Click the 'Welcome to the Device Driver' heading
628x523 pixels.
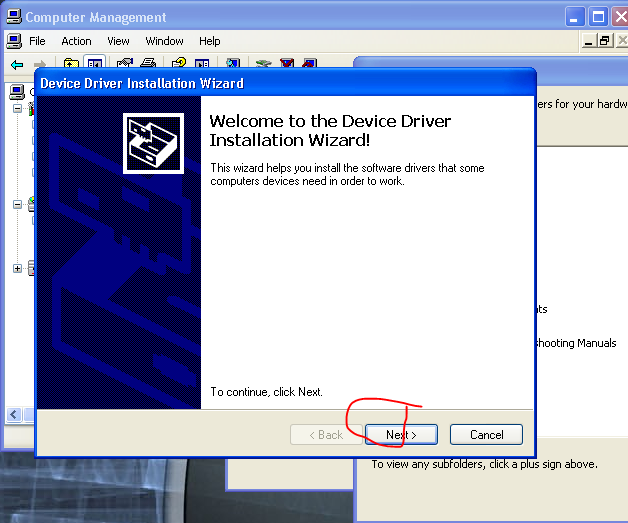pos(330,131)
